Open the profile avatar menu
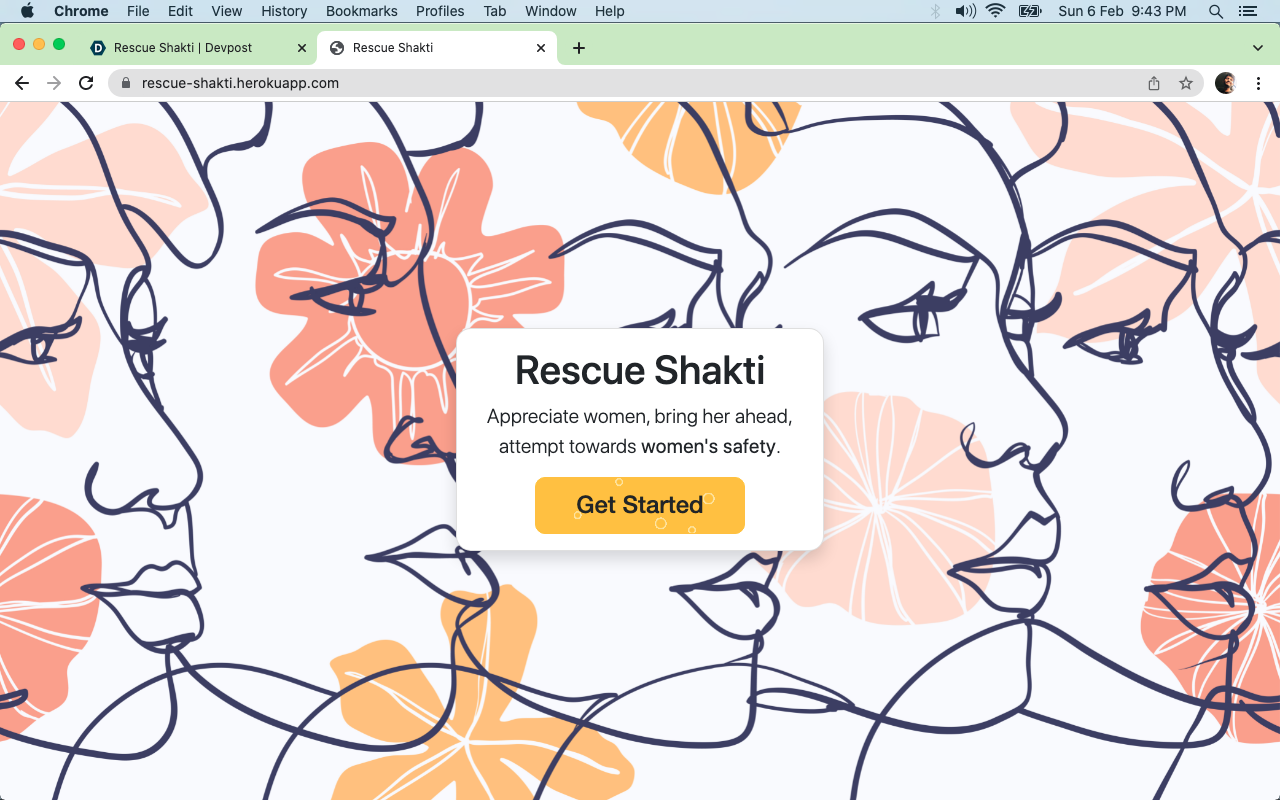 pos(1225,83)
